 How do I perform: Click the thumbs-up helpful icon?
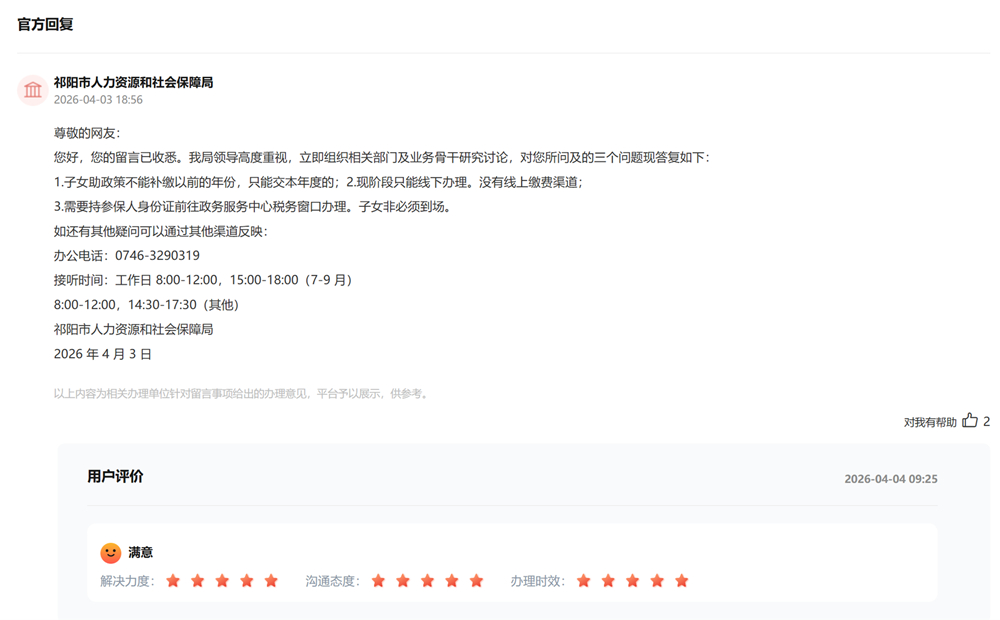click(x=969, y=420)
